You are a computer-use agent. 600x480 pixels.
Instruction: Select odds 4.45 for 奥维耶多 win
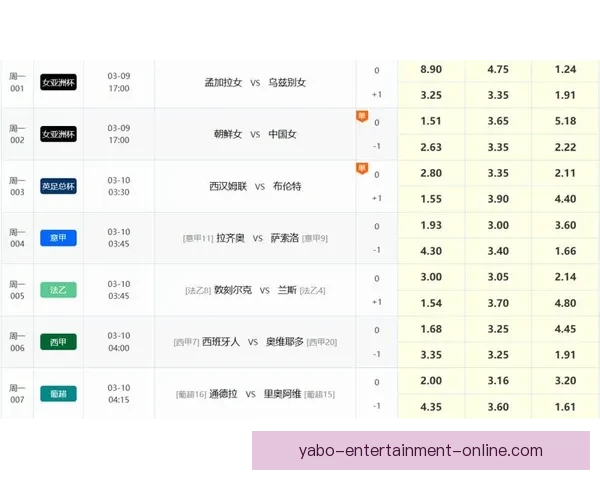(x=565, y=329)
